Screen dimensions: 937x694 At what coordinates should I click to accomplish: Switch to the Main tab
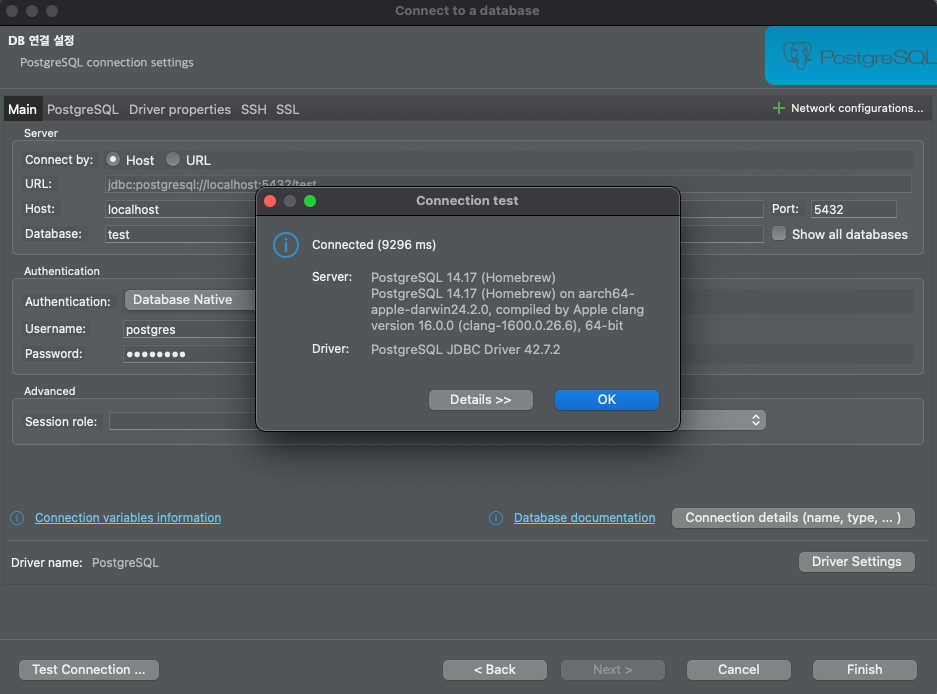(22, 109)
